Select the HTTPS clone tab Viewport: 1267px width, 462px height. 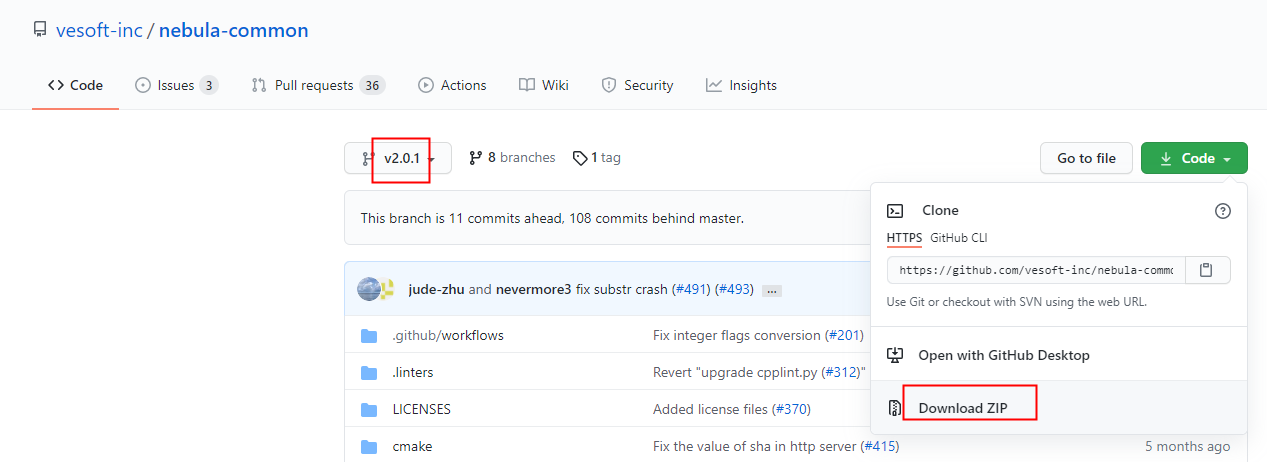905,238
